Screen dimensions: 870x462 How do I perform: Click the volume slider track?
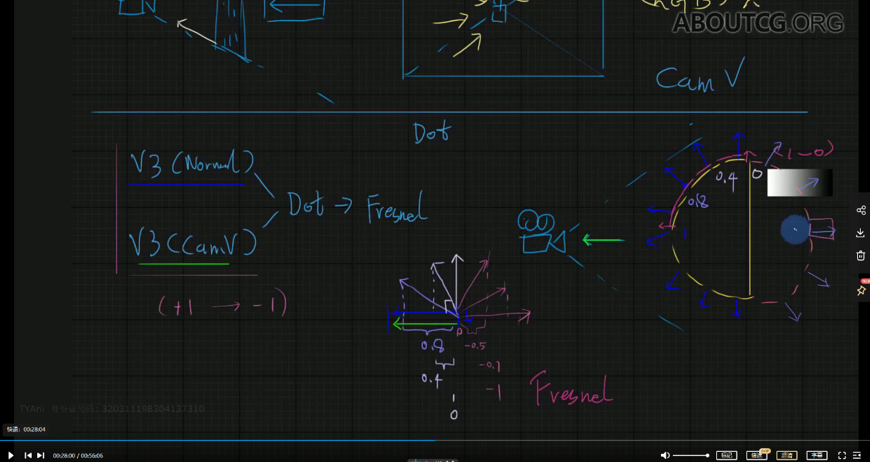coord(690,456)
